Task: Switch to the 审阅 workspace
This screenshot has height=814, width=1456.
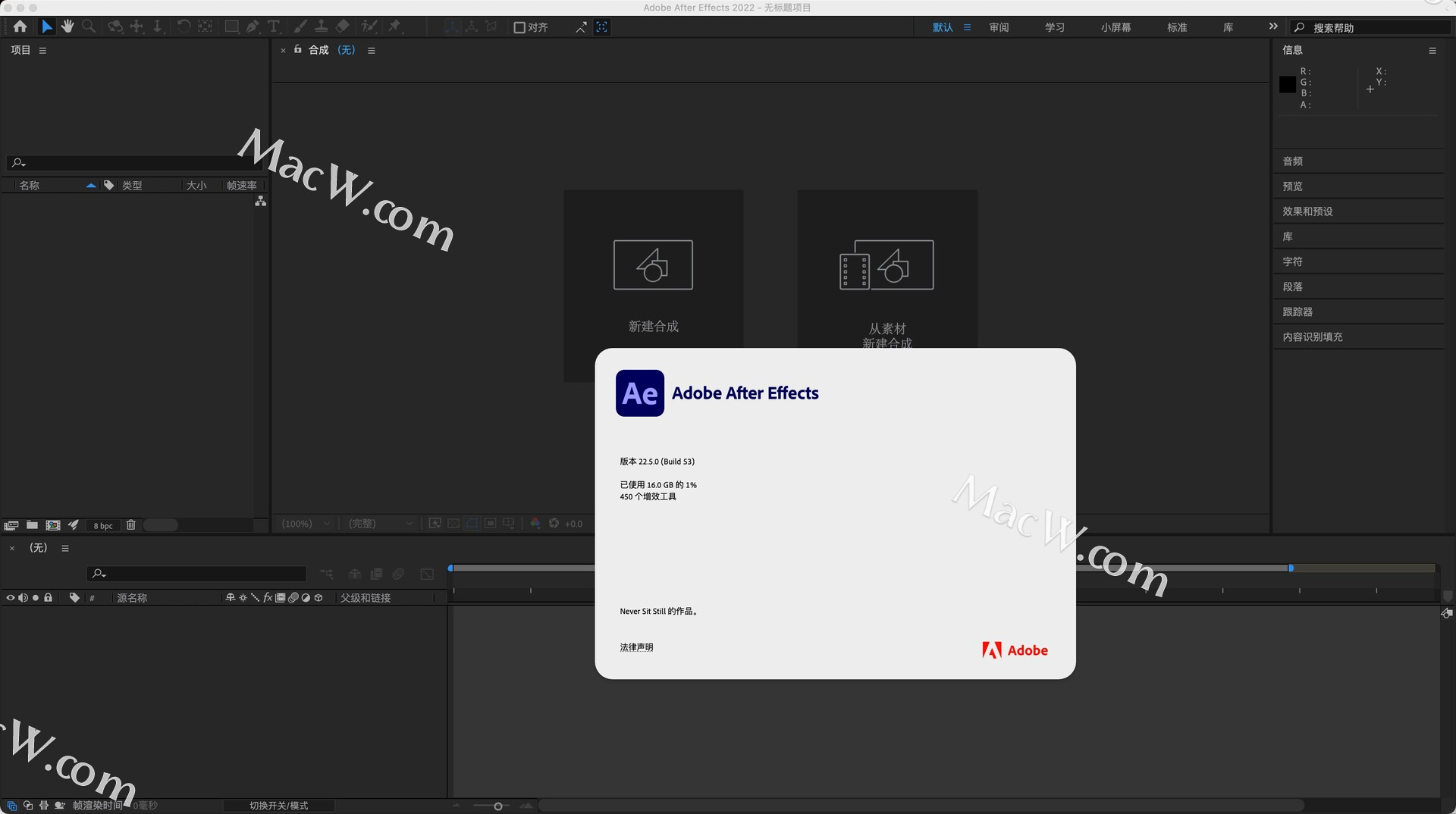Action: coord(999,27)
